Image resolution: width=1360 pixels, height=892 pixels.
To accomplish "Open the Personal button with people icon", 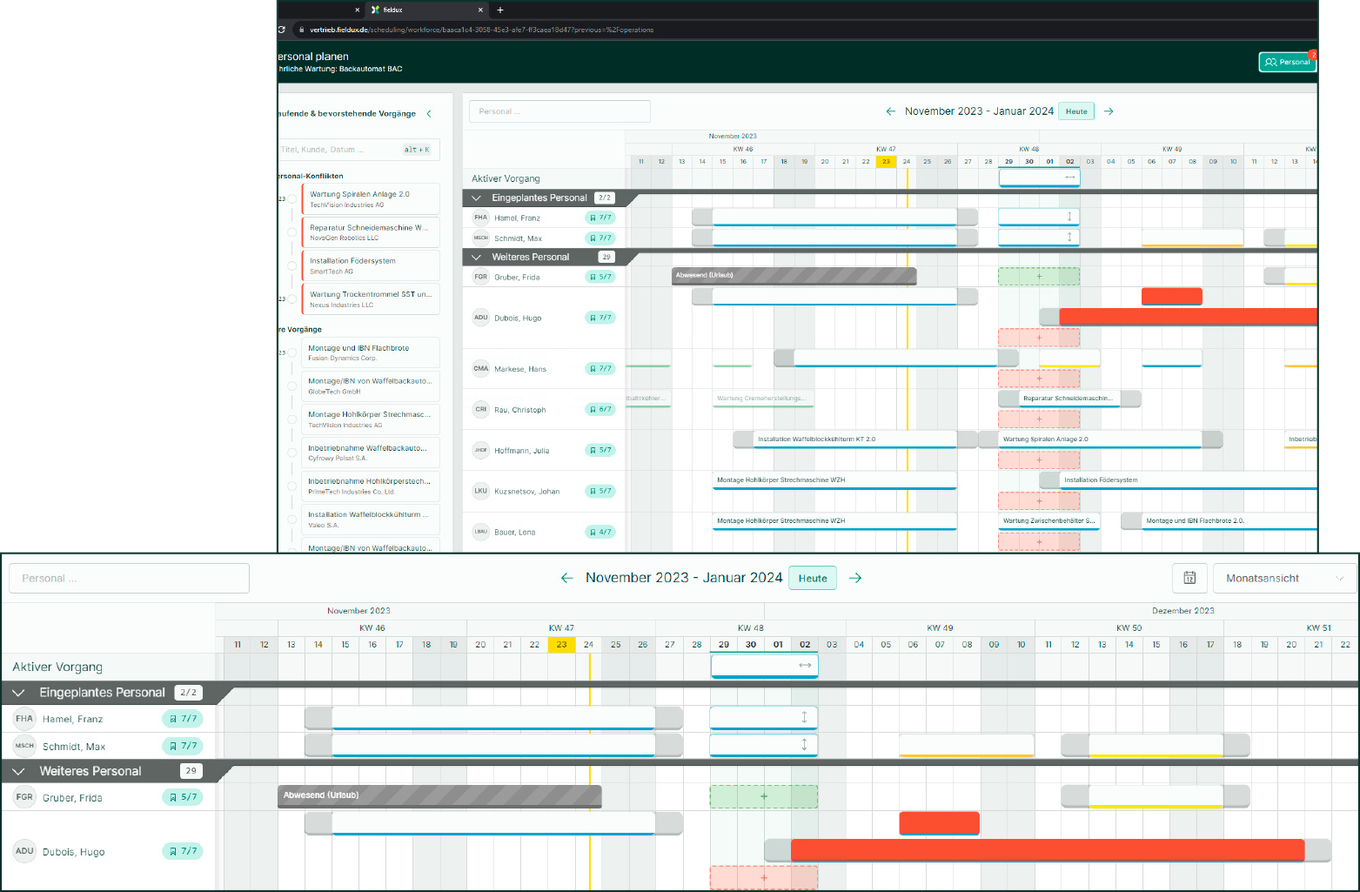I will [1287, 62].
